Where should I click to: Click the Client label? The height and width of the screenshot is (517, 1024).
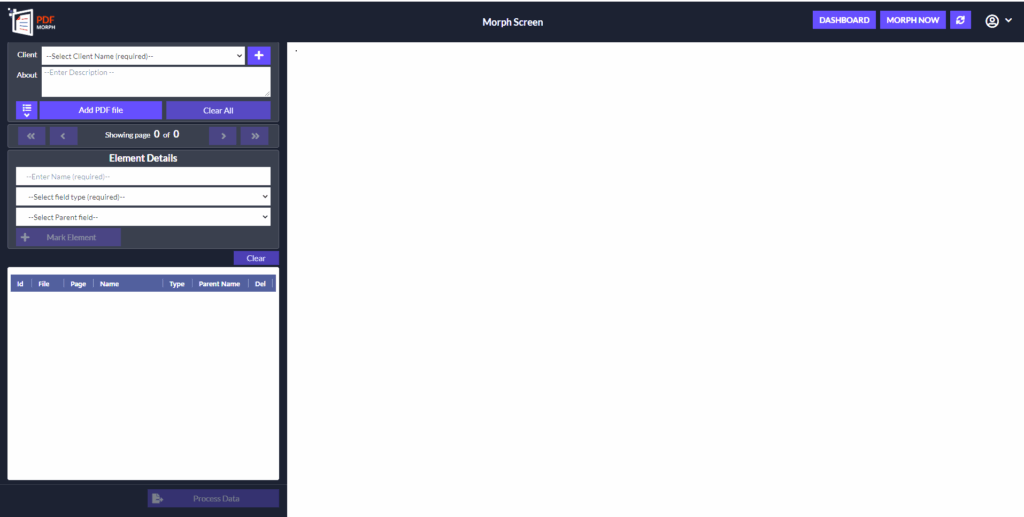pyautogui.click(x=27, y=55)
